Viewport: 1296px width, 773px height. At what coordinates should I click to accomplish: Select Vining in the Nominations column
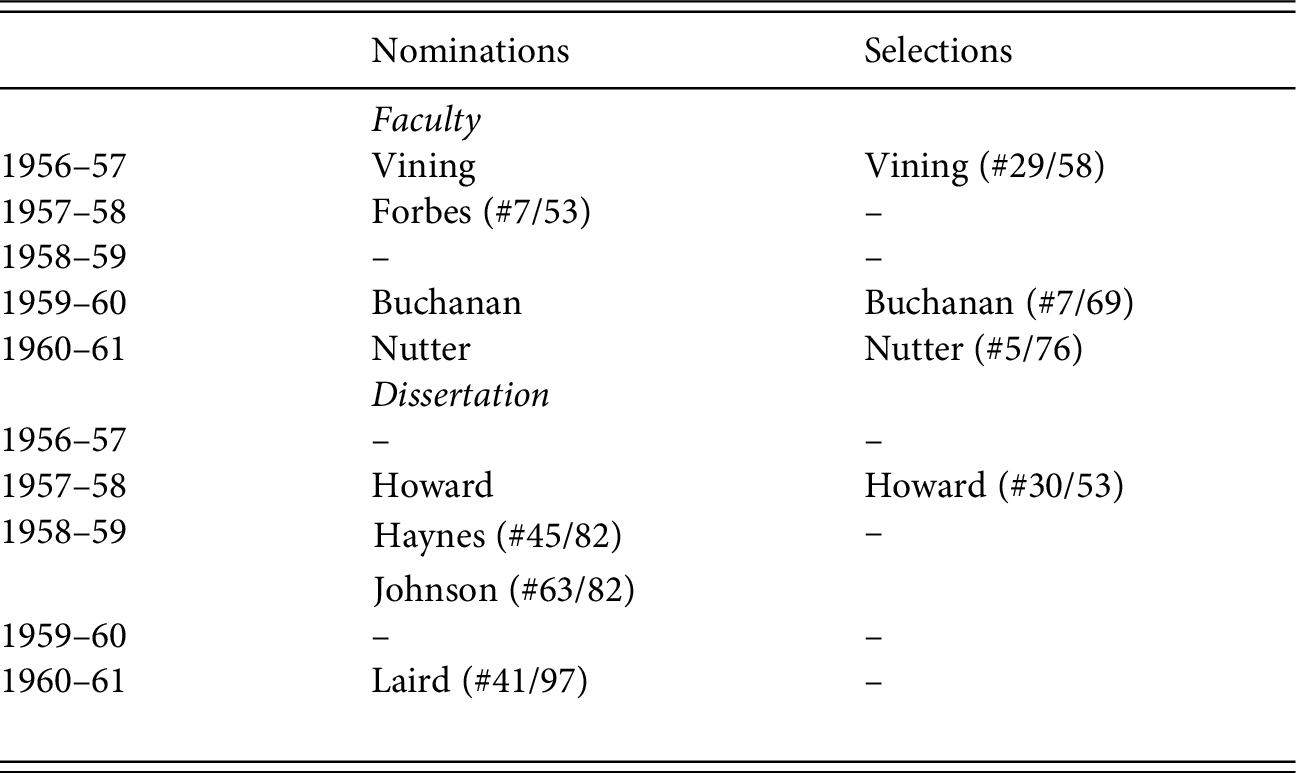(x=423, y=166)
